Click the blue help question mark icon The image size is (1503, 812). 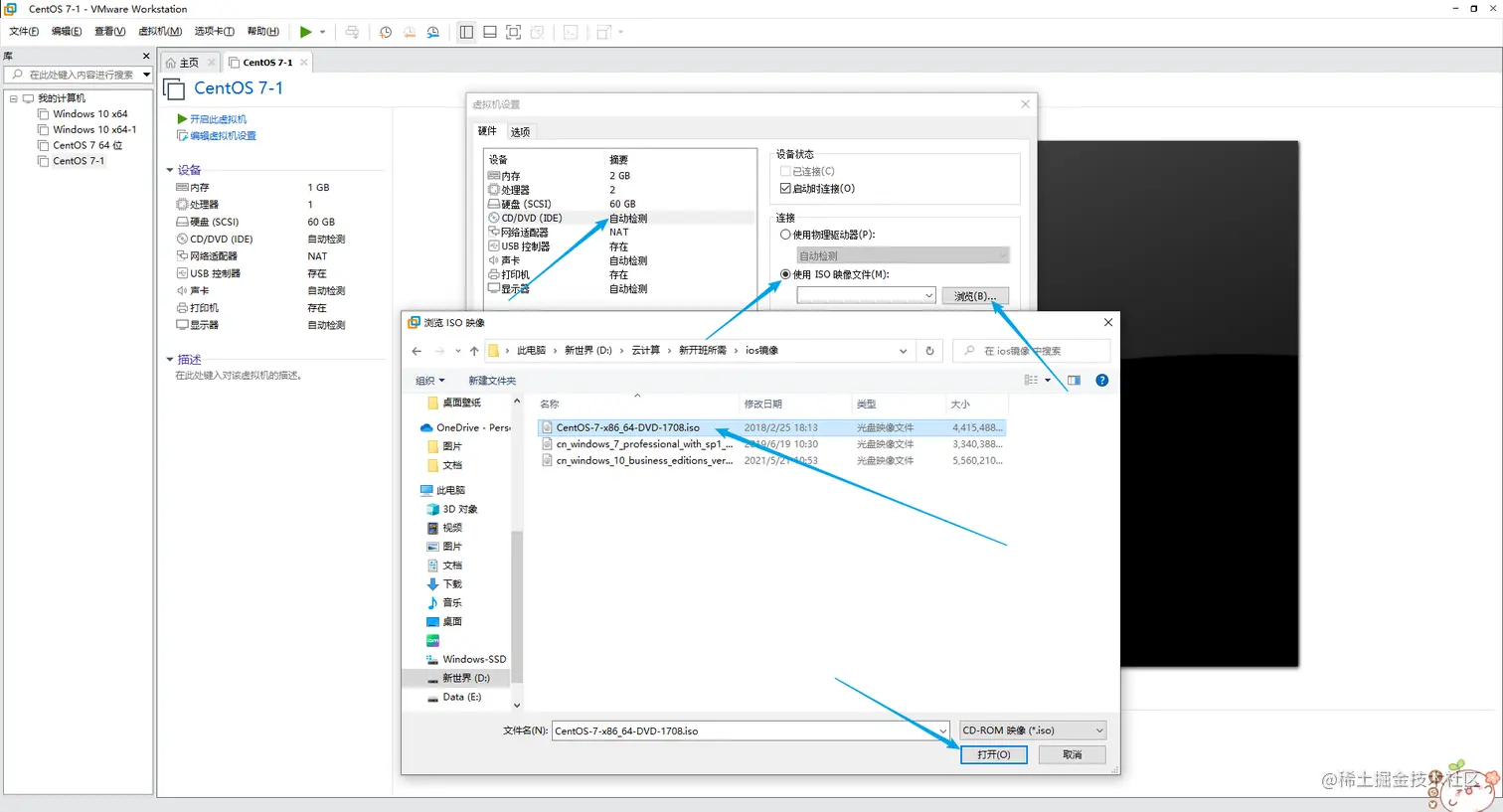click(x=1101, y=381)
